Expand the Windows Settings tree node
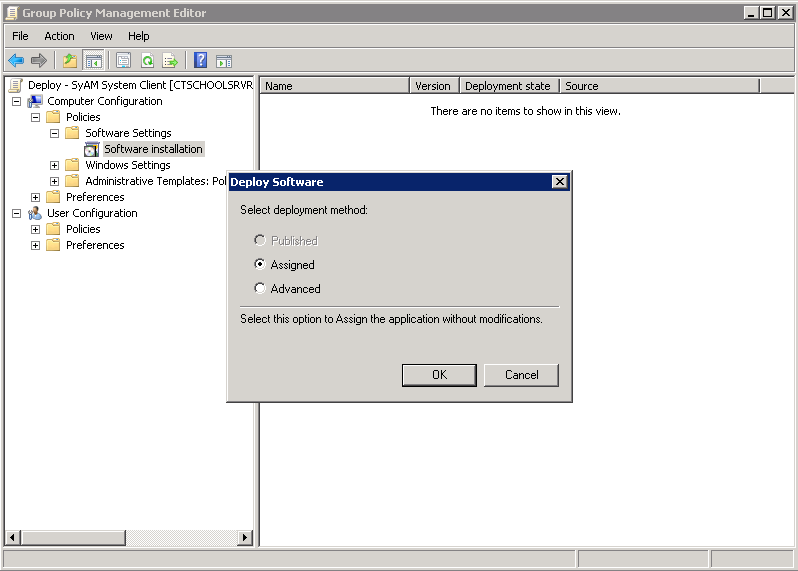 click(54, 165)
